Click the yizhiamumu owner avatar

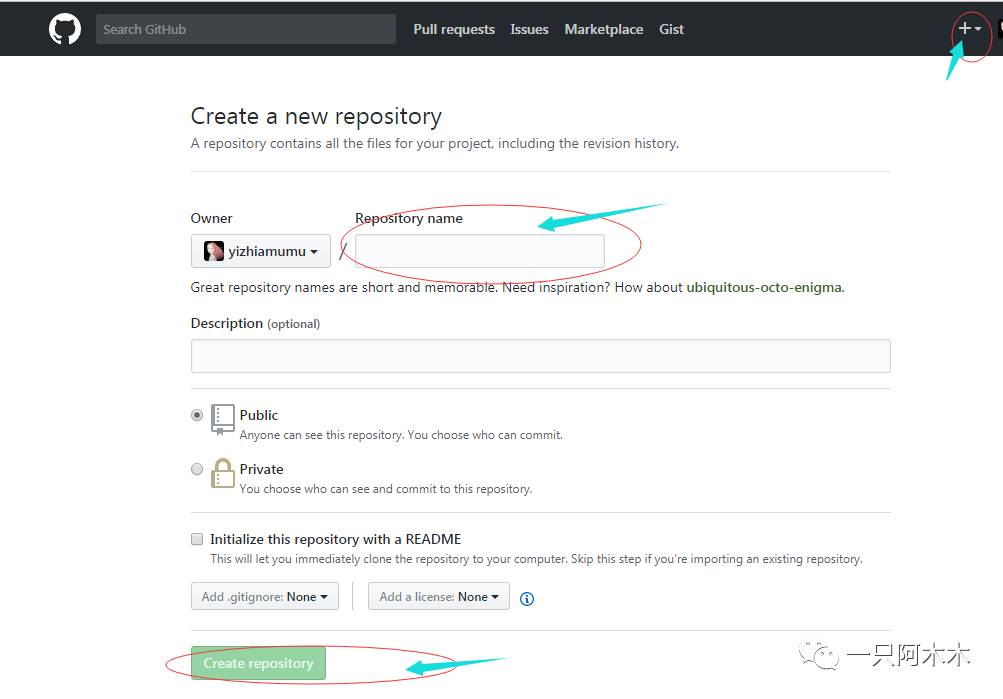[x=213, y=251]
